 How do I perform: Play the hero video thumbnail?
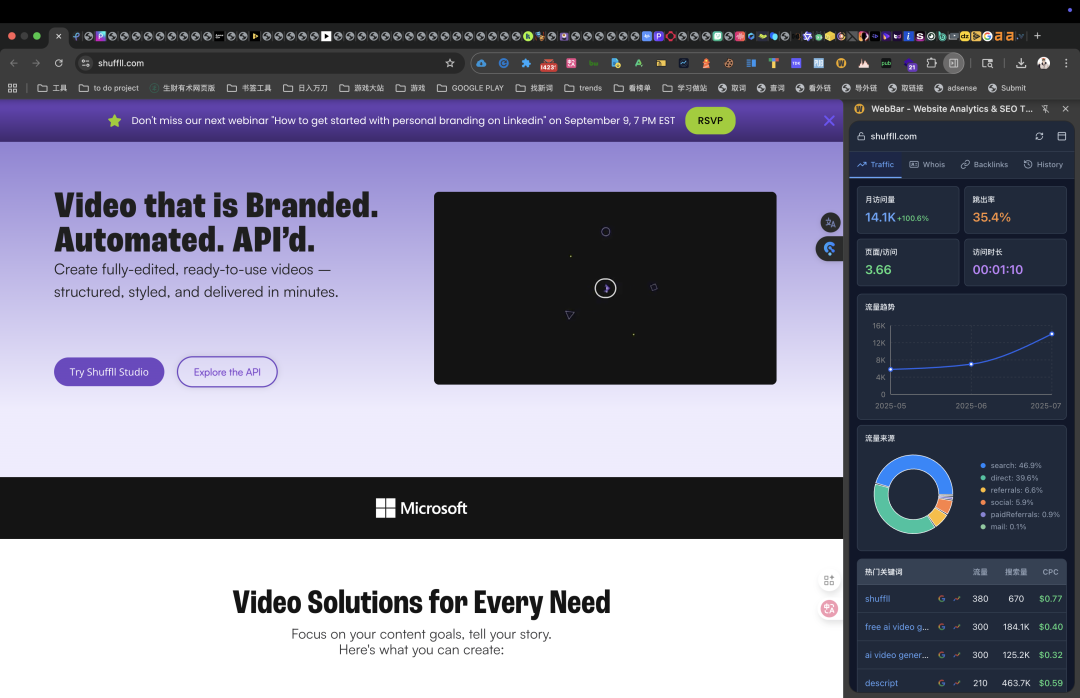(605, 288)
